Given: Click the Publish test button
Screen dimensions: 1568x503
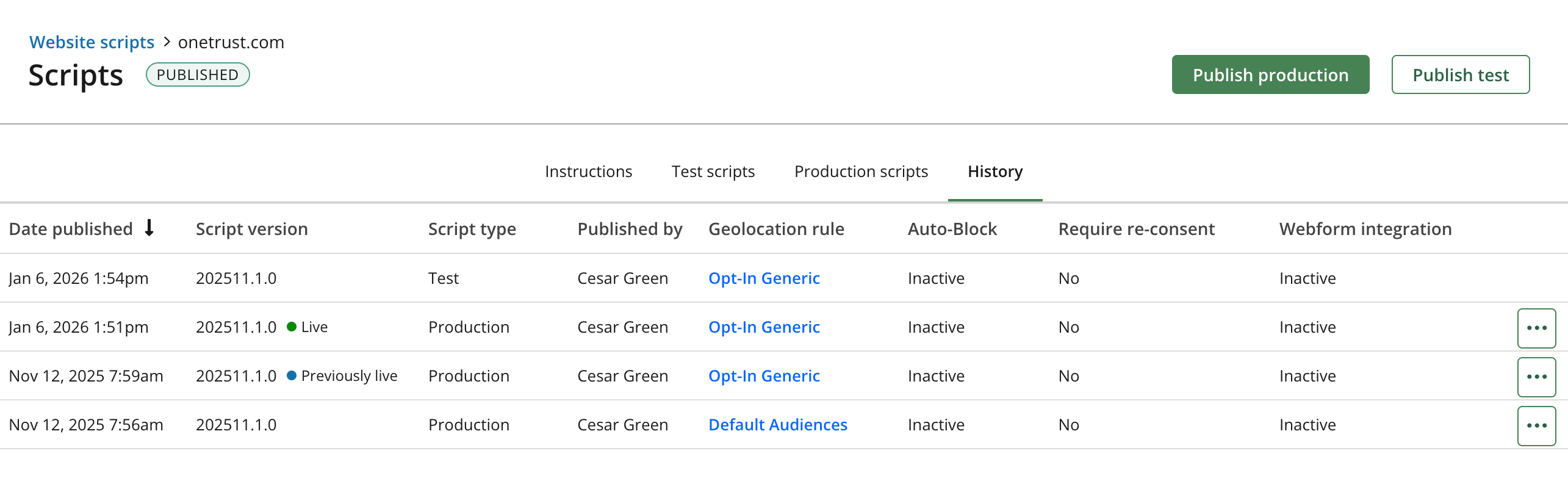Looking at the screenshot, I should [1461, 74].
